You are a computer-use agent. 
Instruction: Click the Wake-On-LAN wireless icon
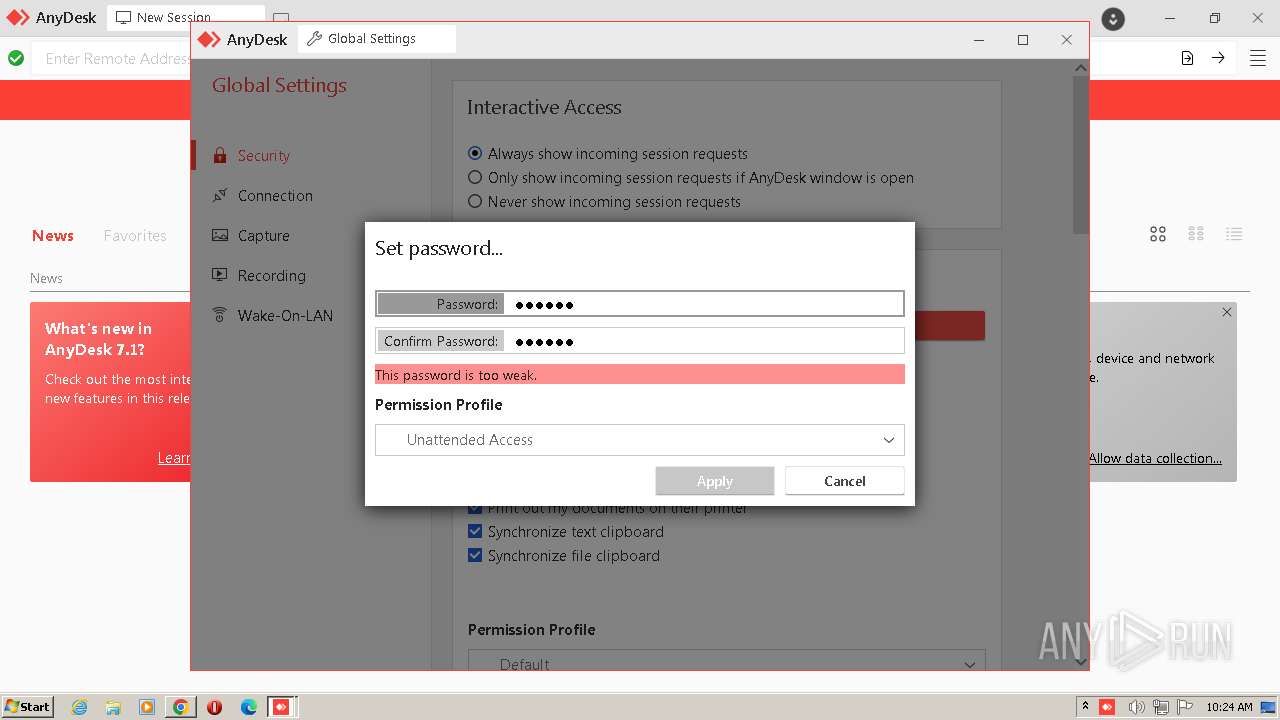219,315
